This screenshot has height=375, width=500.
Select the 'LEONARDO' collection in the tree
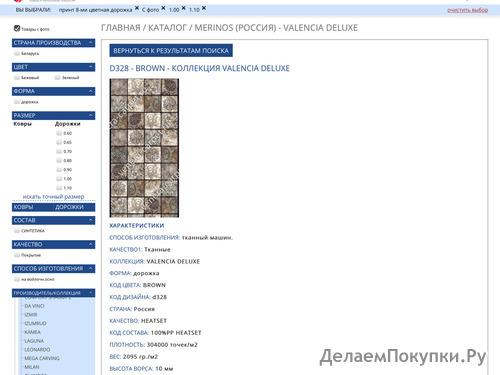[x=37, y=350]
